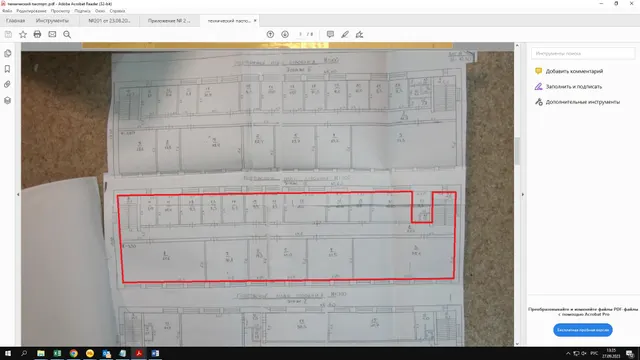This screenshot has width=640, height=360.
Task: Switch to the Инструменты tab
Action: (52, 20)
